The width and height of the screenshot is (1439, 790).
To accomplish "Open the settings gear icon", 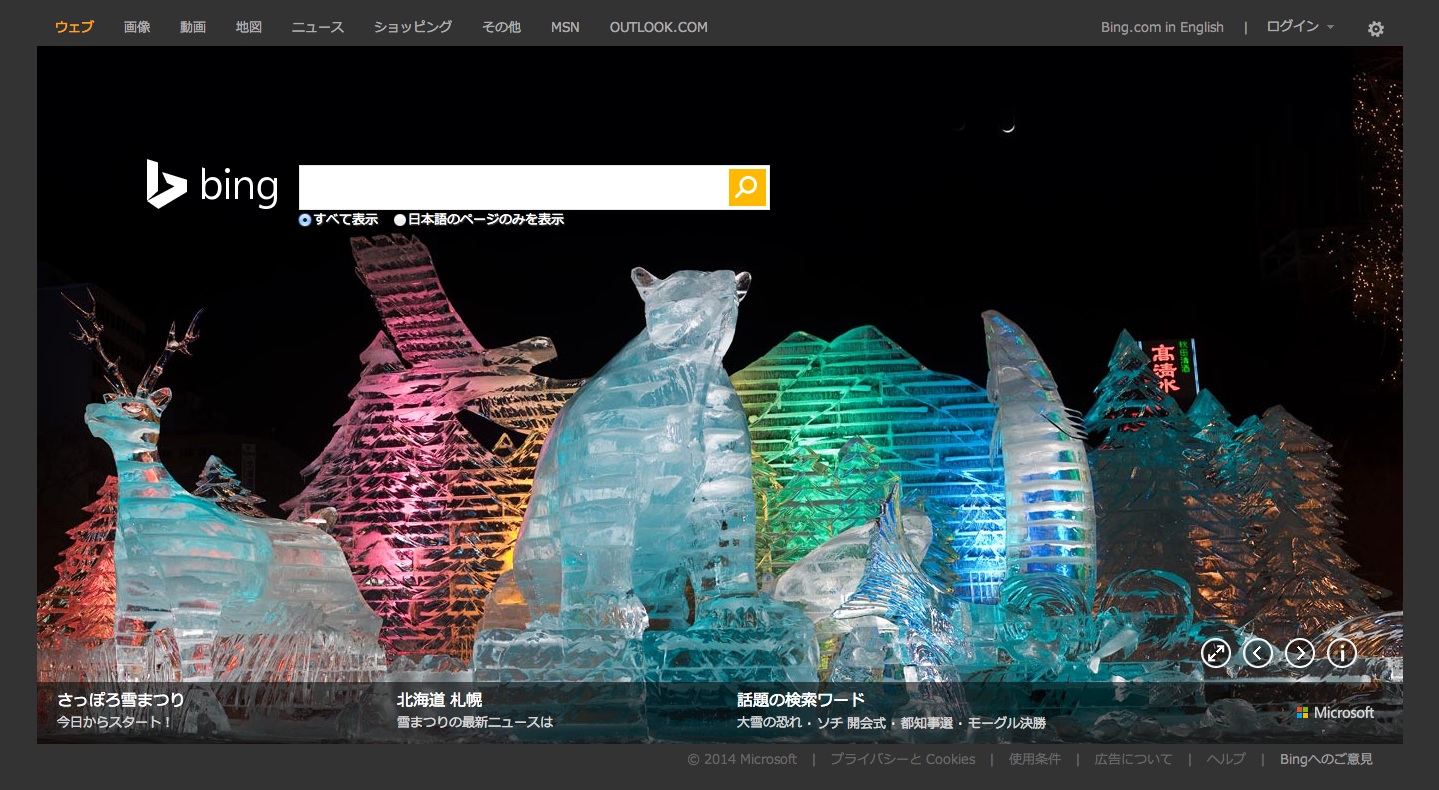I will (1376, 29).
